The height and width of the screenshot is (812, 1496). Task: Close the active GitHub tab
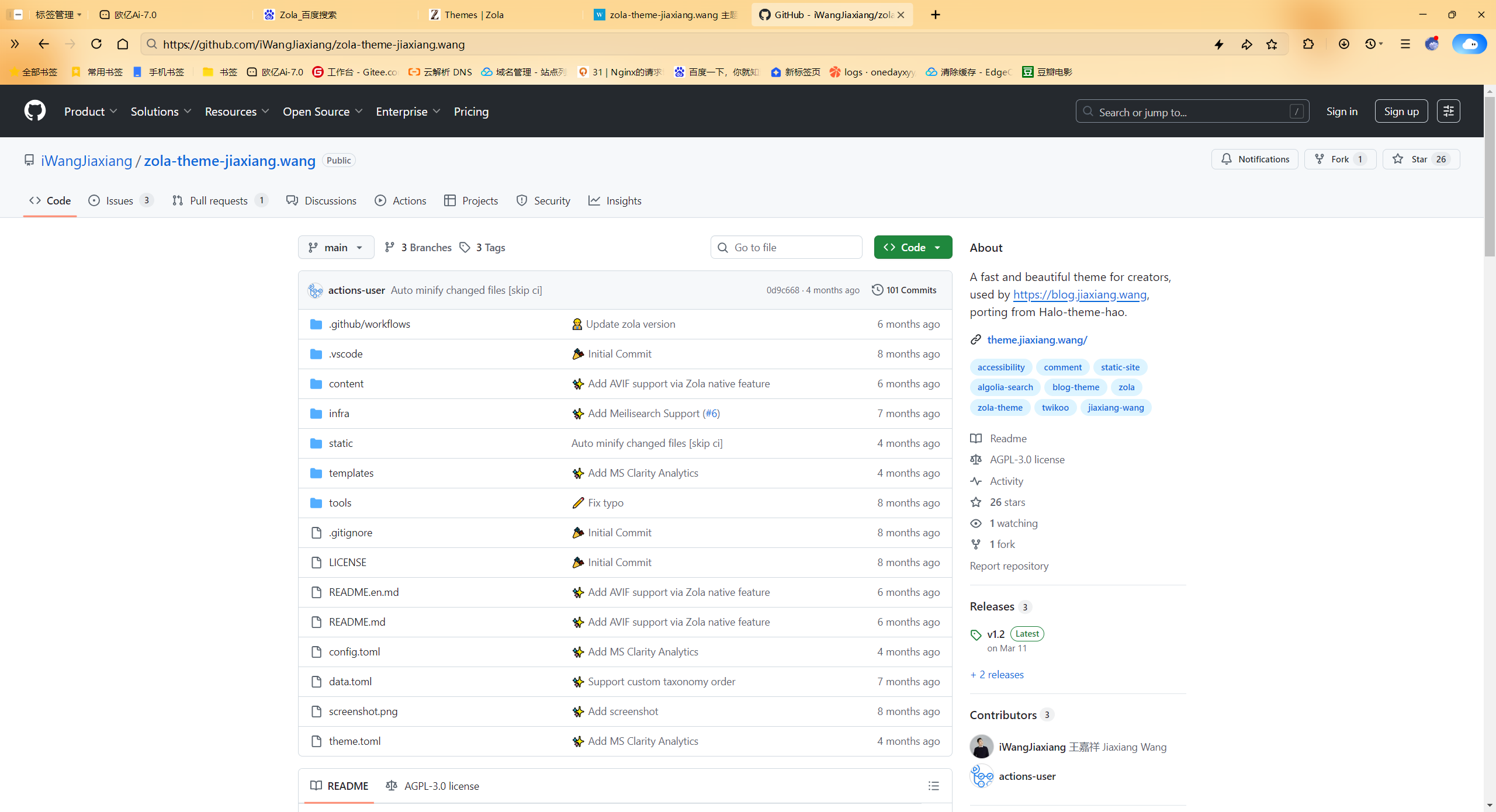click(901, 15)
